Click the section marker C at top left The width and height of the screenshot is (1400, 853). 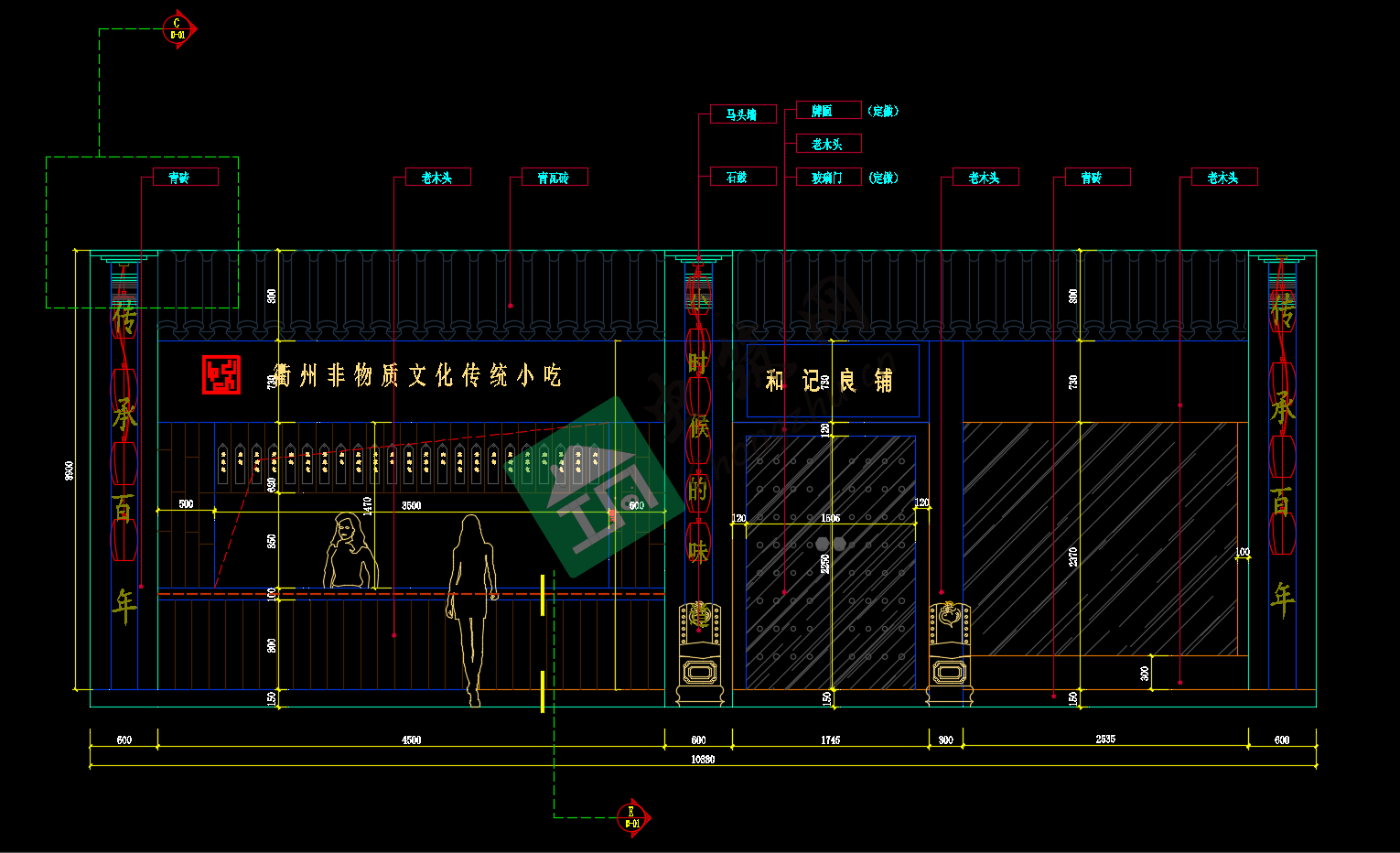[178, 29]
